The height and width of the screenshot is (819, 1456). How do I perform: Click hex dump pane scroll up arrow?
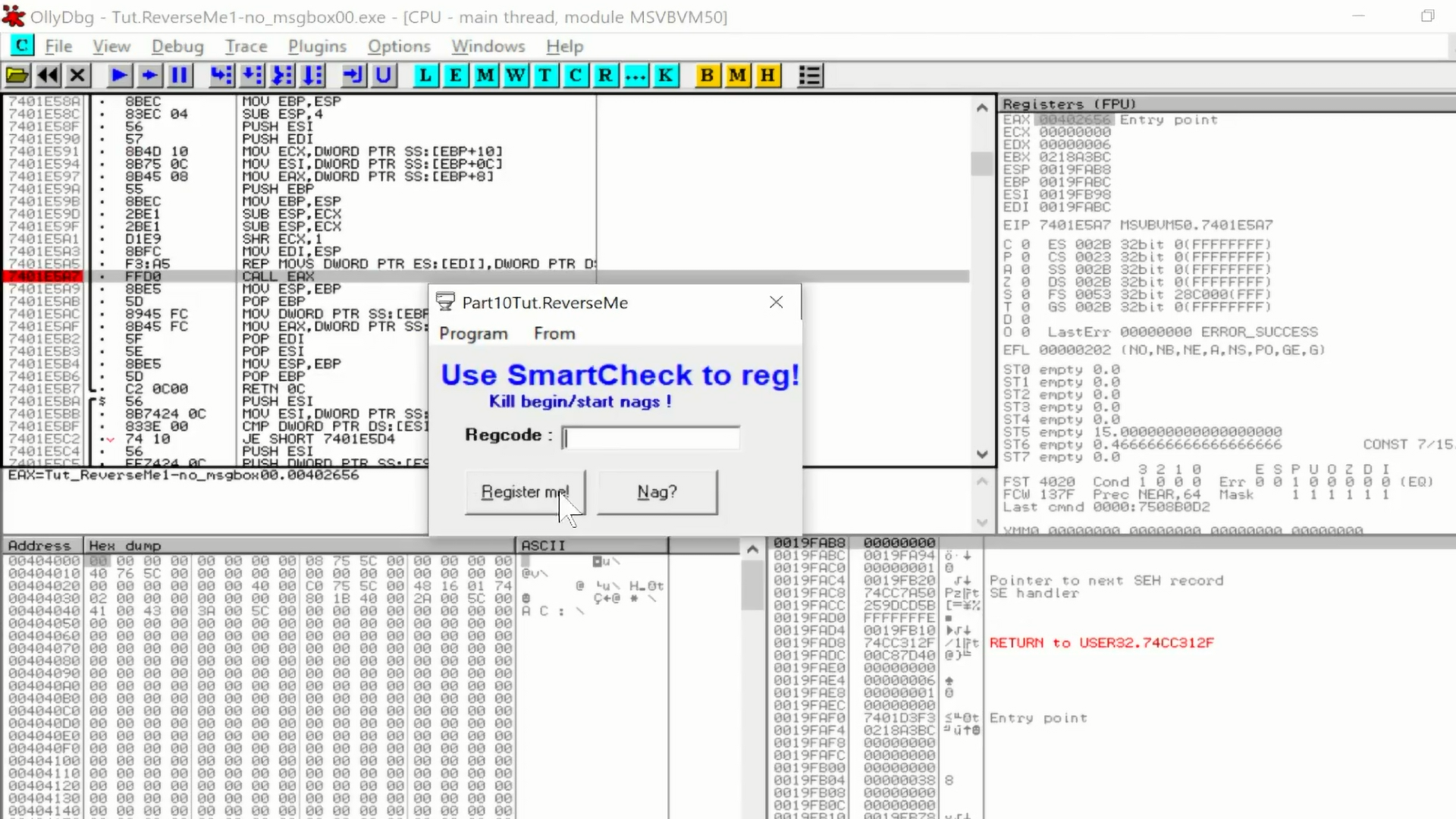[x=752, y=549]
